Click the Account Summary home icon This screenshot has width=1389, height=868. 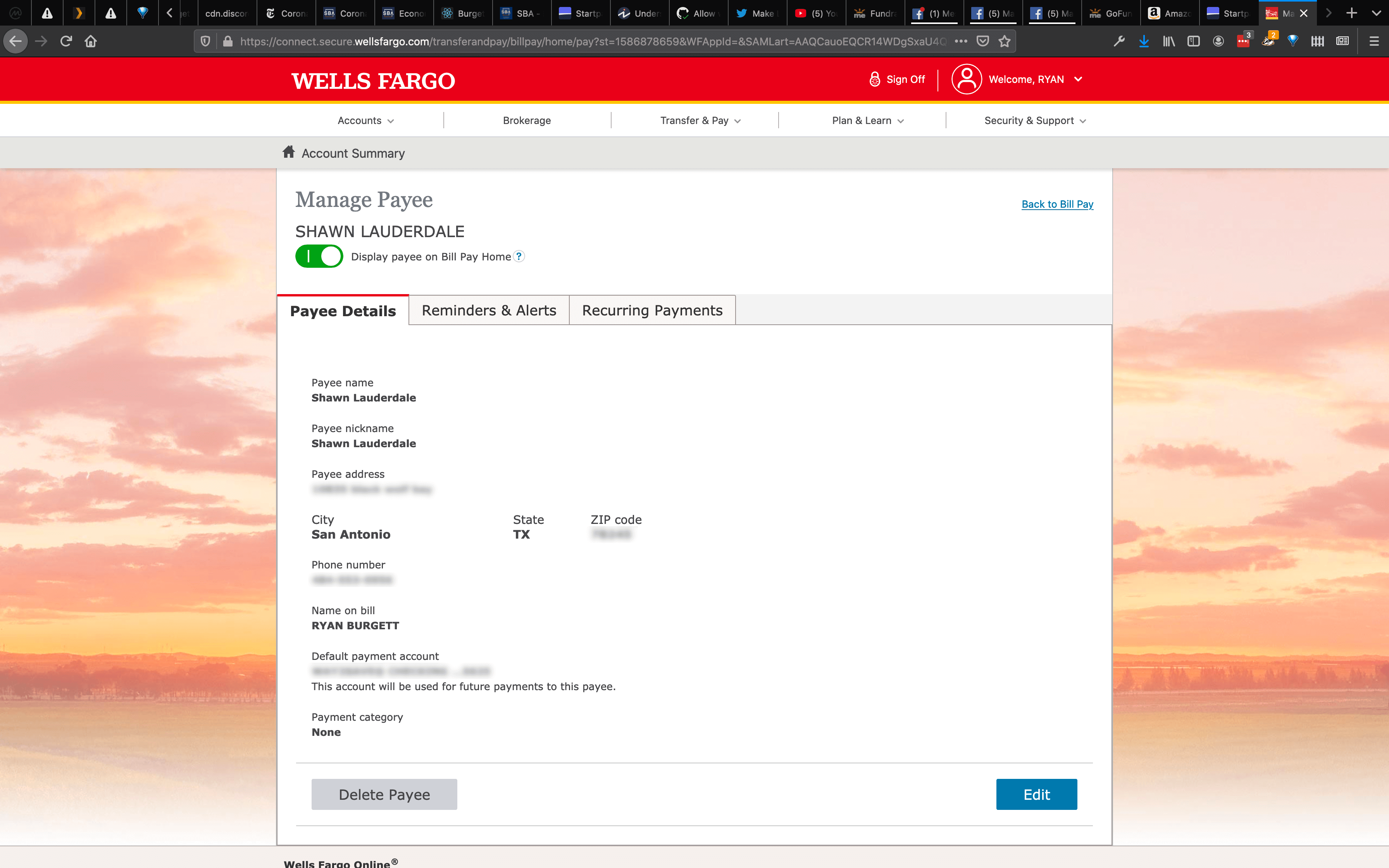289,152
